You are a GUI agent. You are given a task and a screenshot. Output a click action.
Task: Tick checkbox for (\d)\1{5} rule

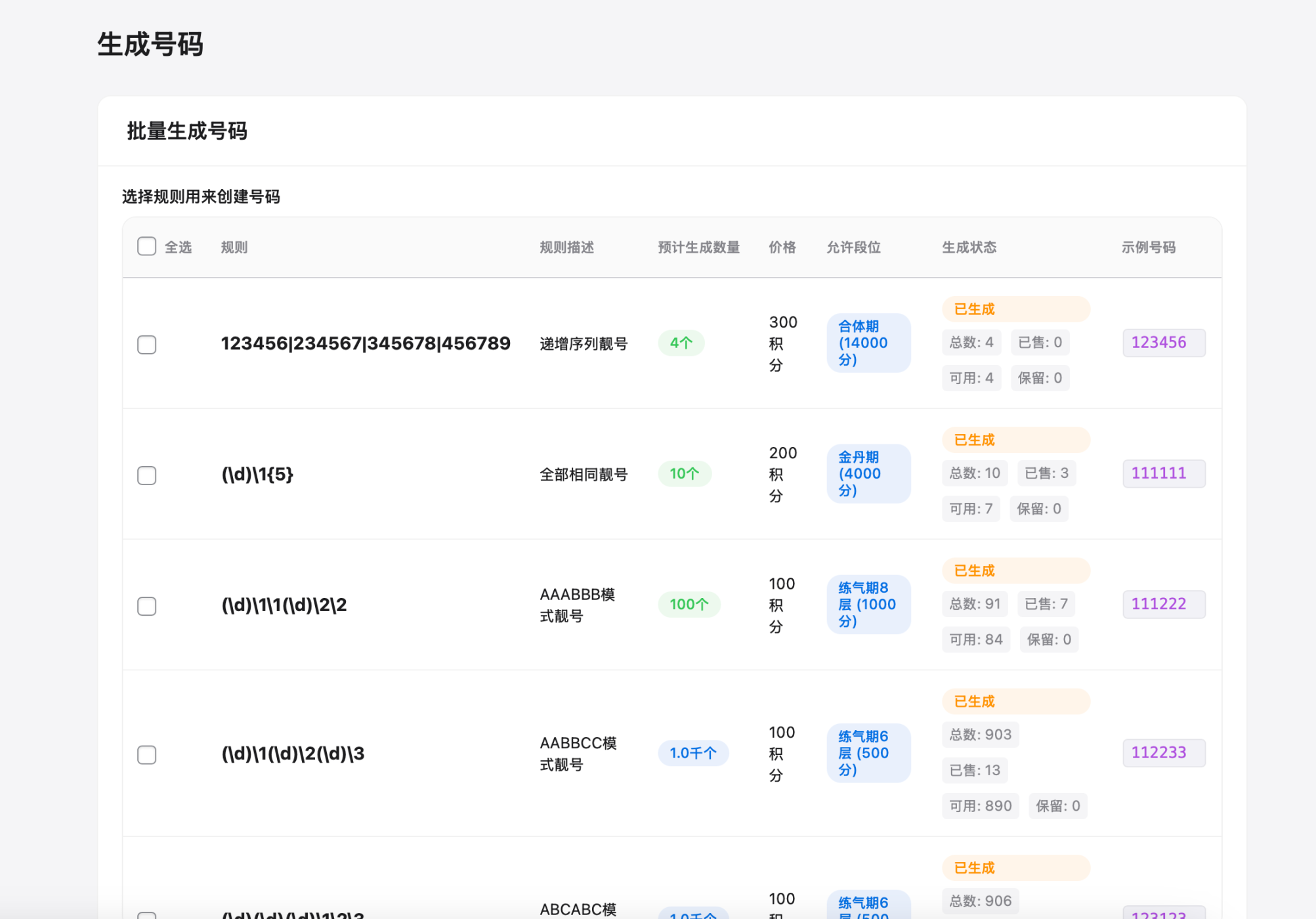(146, 475)
